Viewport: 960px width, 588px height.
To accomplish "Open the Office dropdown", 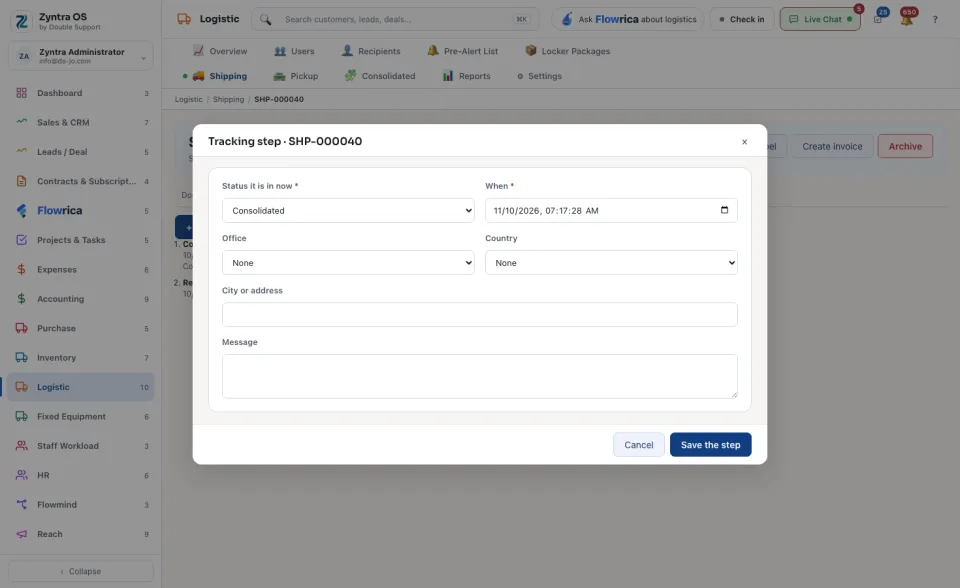I will 348,263.
